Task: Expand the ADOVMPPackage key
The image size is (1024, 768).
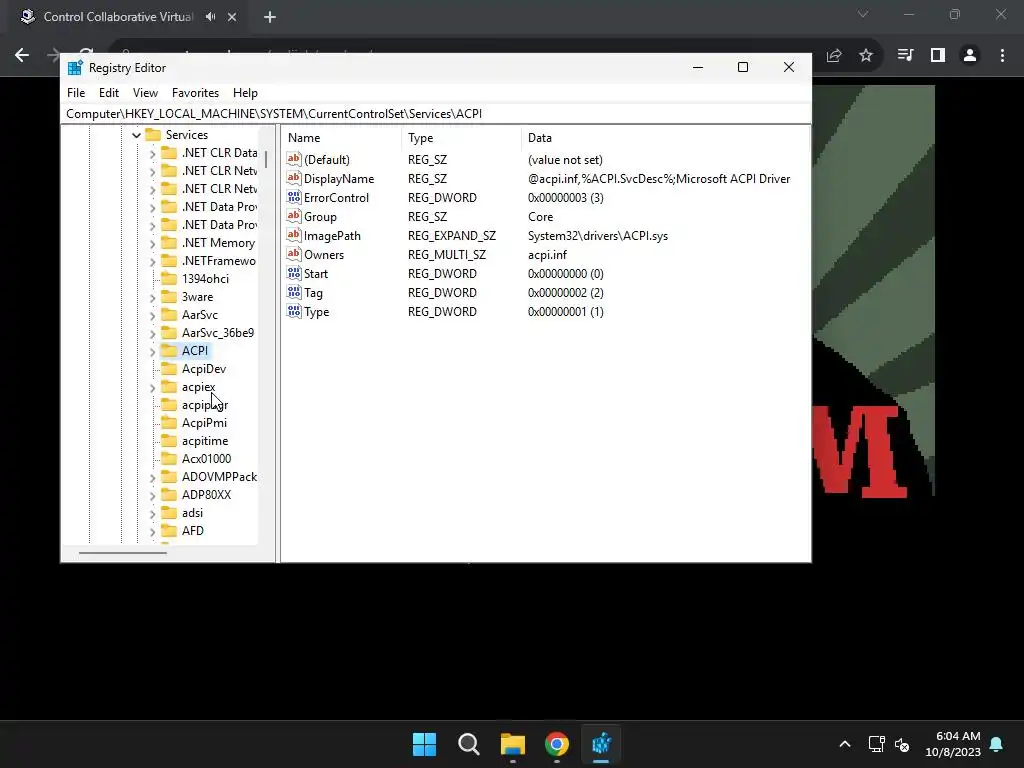Action: (x=153, y=478)
